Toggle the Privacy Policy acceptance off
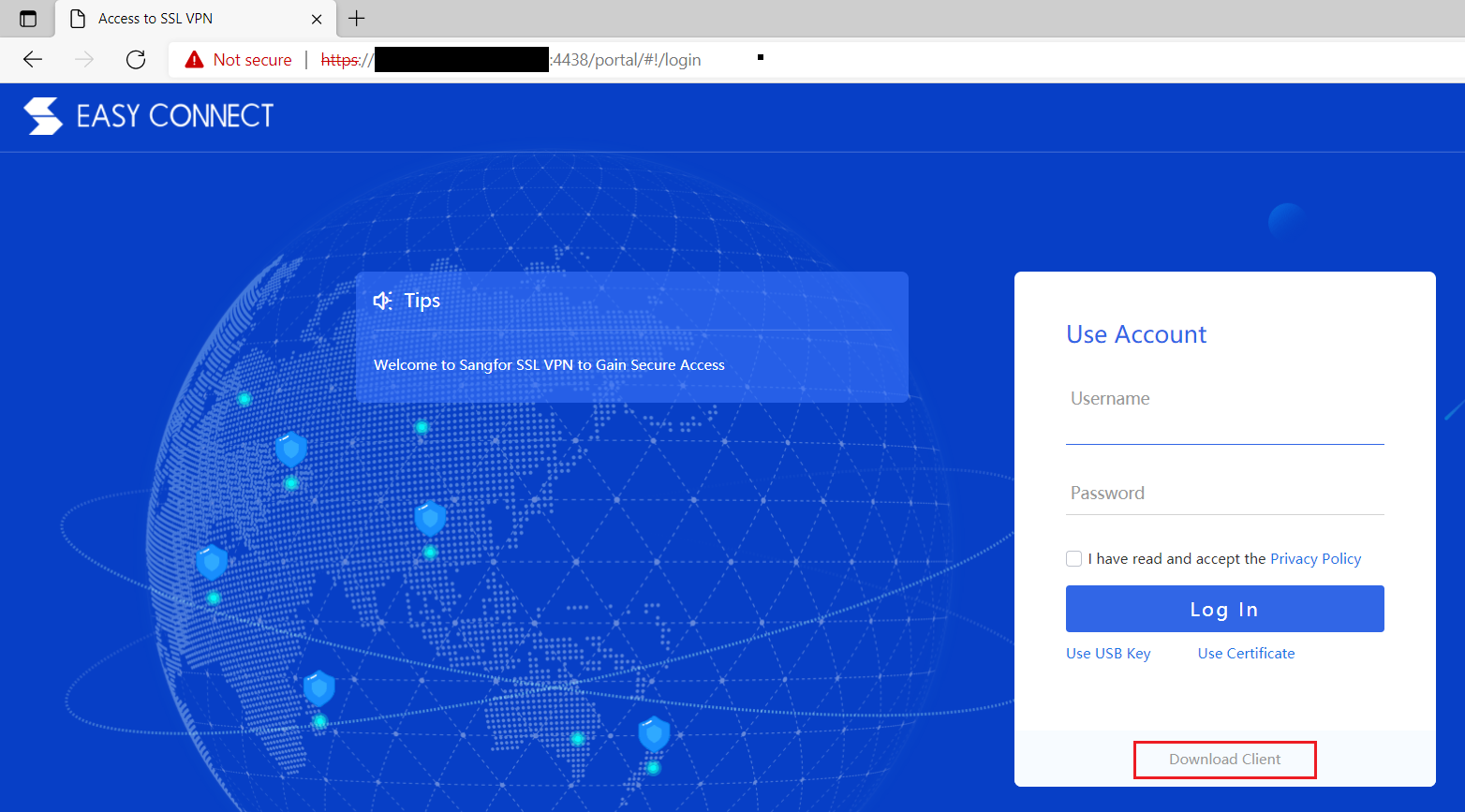 pos(1073,558)
